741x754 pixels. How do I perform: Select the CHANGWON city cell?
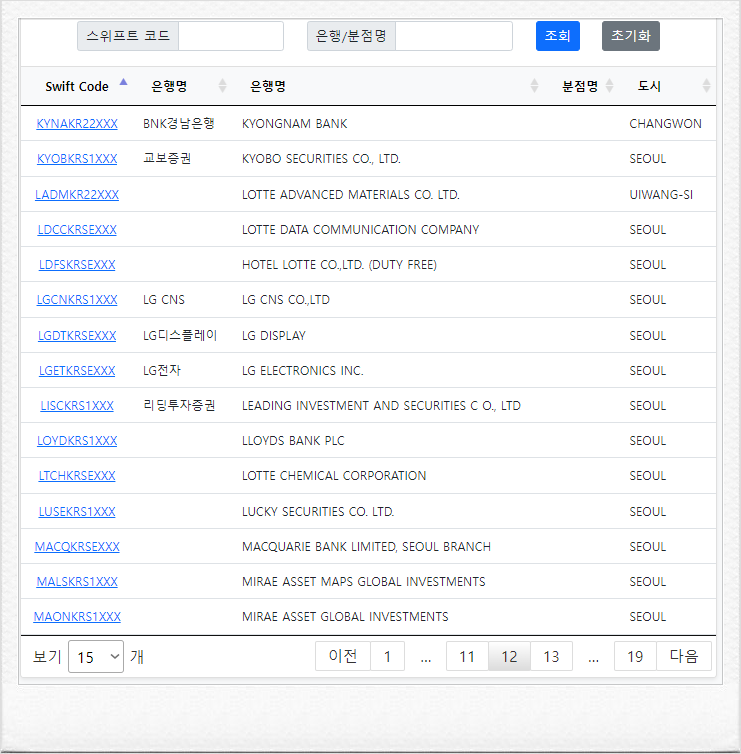click(x=665, y=124)
